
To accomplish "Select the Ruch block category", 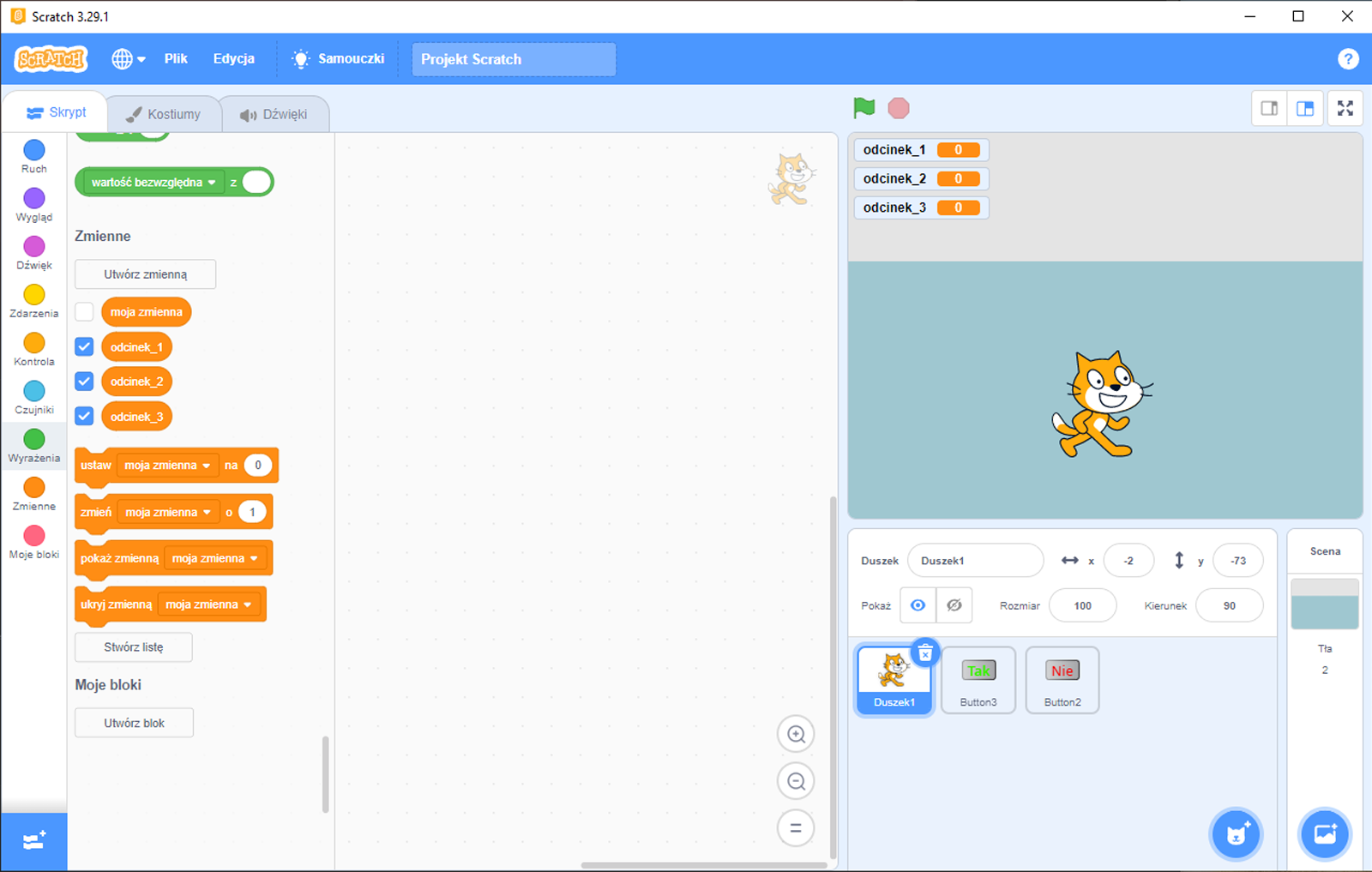I will [x=33, y=154].
